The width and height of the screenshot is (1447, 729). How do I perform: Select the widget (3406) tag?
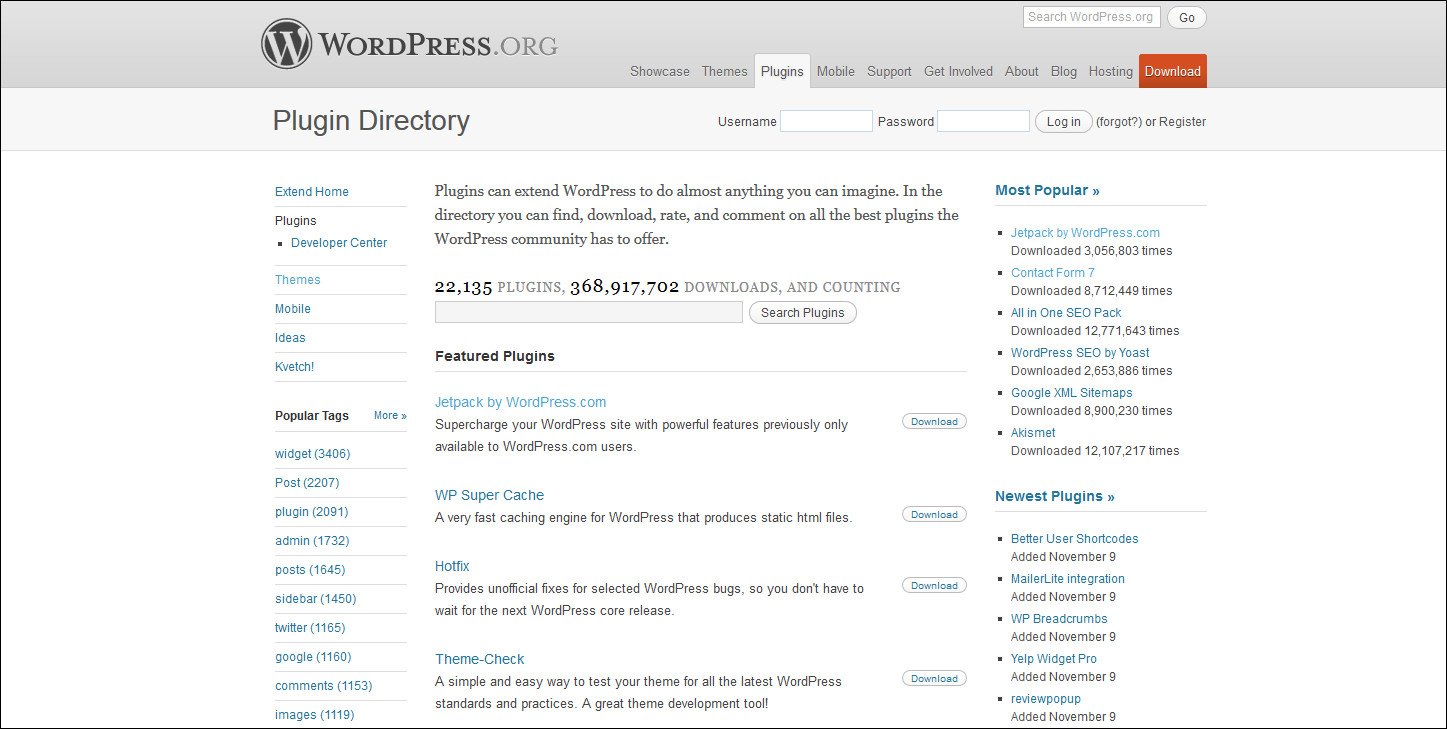(x=313, y=454)
